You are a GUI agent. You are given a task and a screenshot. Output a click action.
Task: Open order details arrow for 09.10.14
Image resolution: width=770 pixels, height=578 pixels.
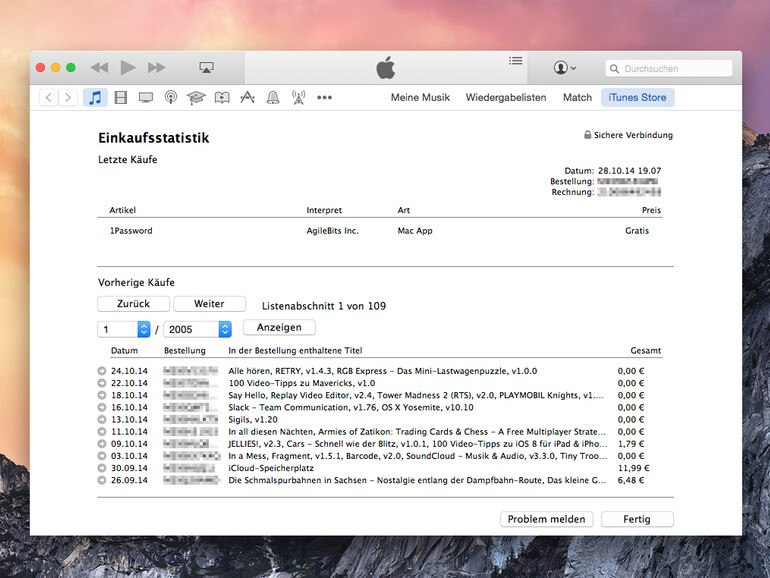pos(102,444)
